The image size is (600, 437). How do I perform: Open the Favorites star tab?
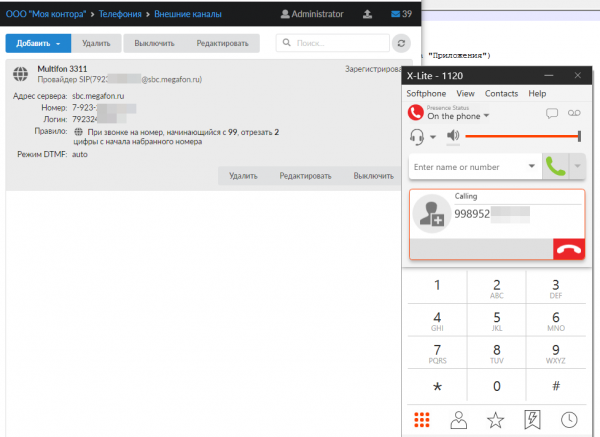pyautogui.click(x=494, y=420)
